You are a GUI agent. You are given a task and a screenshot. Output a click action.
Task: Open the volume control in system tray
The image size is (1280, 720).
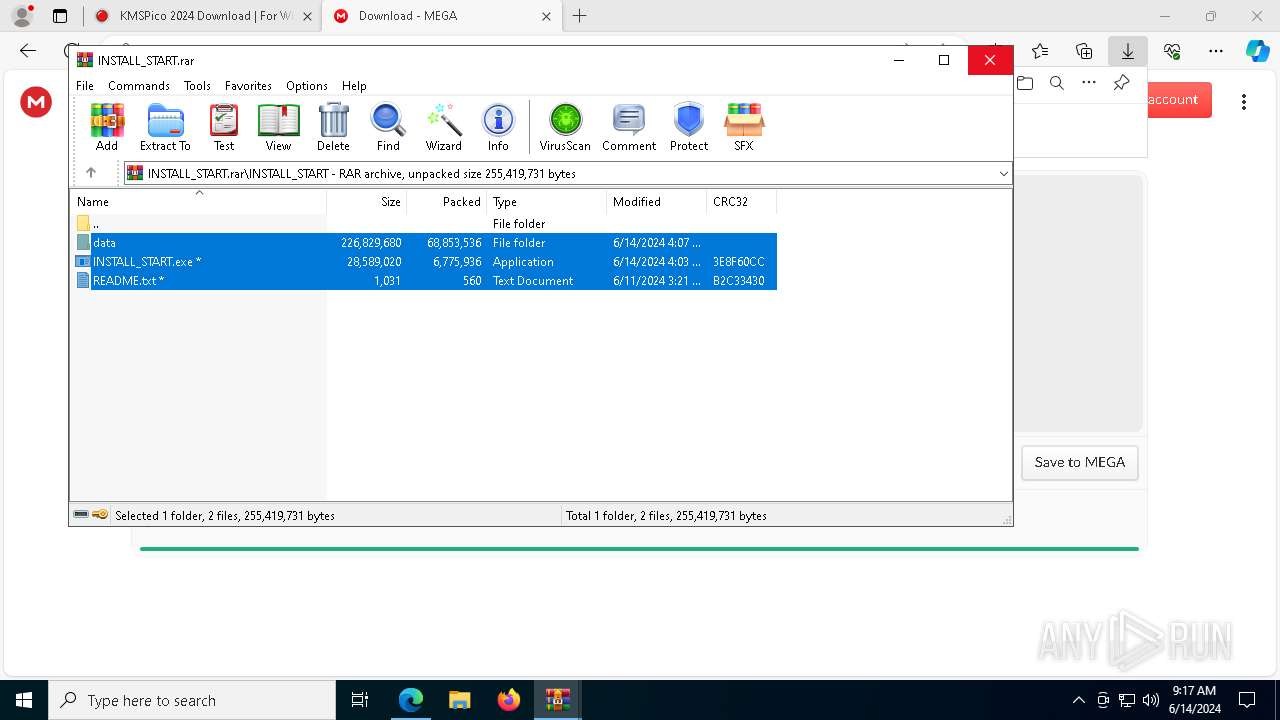1151,700
